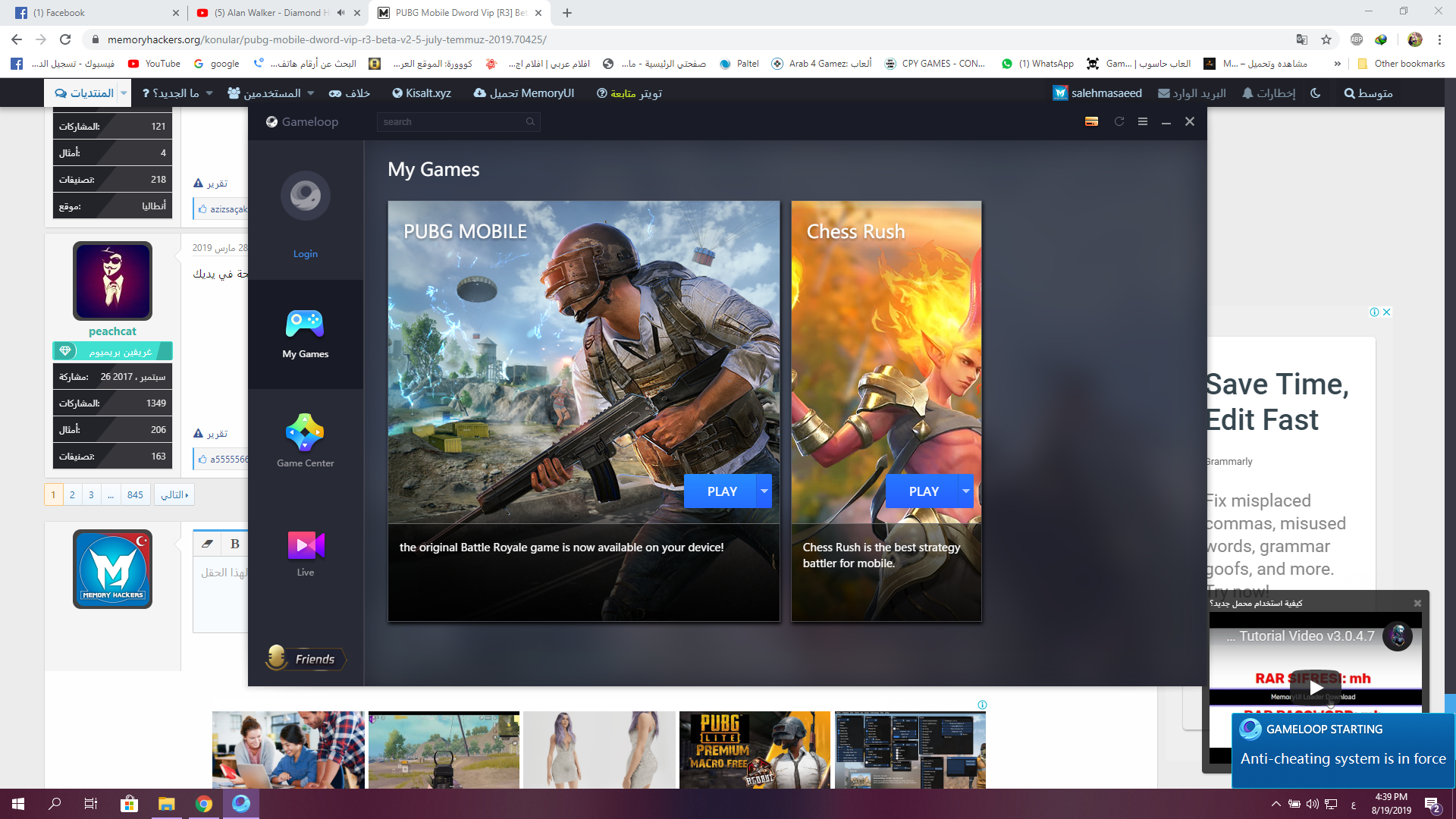Click the bold B editor button
1456x819 pixels.
pyautogui.click(x=235, y=544)
